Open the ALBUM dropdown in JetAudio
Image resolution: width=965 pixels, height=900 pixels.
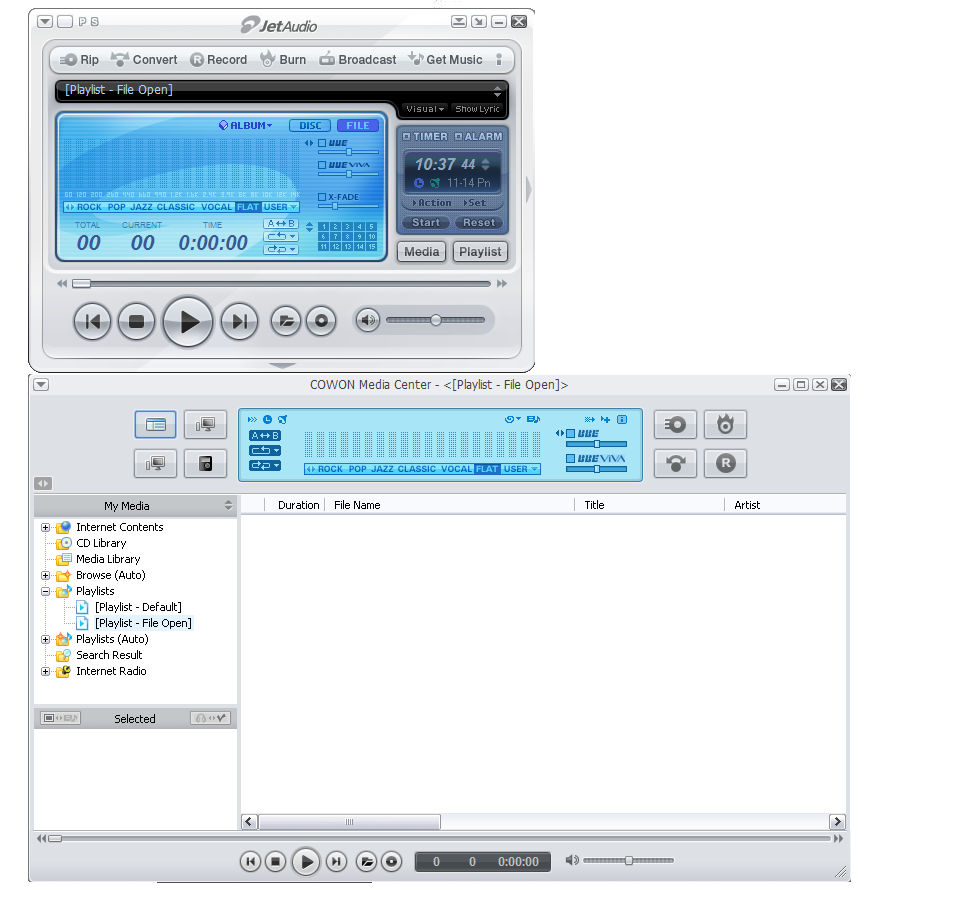(x=246, y=126)
